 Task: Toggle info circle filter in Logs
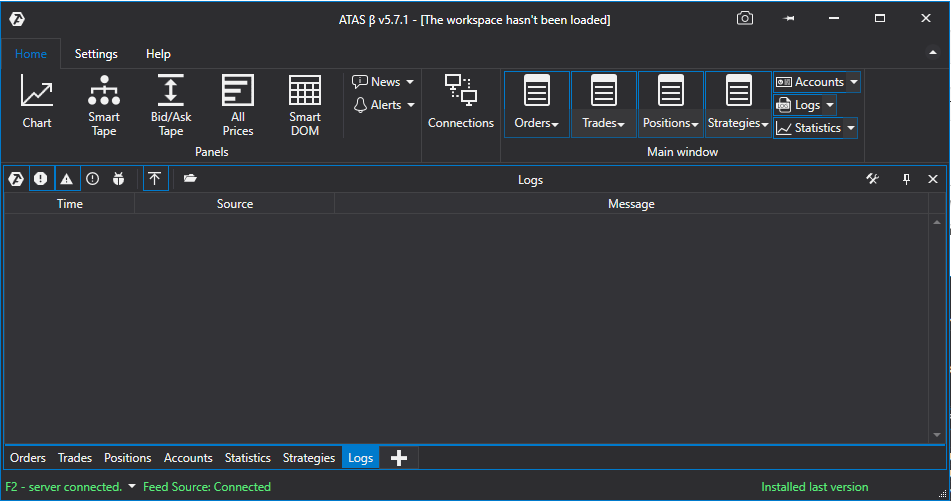pos(92,179)
